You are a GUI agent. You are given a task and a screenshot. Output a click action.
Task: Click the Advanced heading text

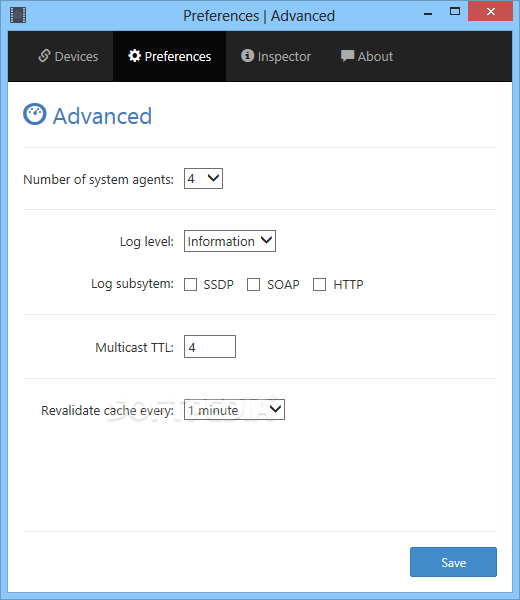pos(102,116)
